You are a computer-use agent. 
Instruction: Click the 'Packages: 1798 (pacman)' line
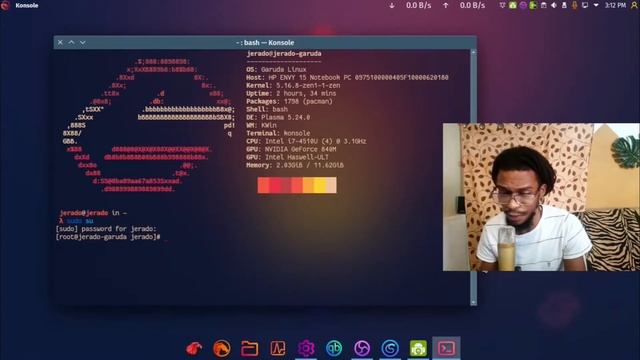click(x=289, y=101)
